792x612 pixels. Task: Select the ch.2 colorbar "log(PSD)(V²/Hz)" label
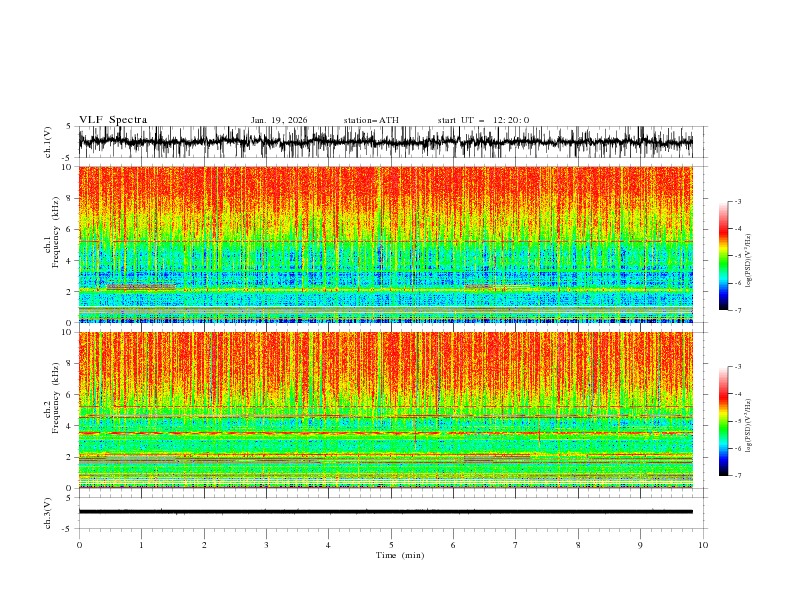coord(748,425)
